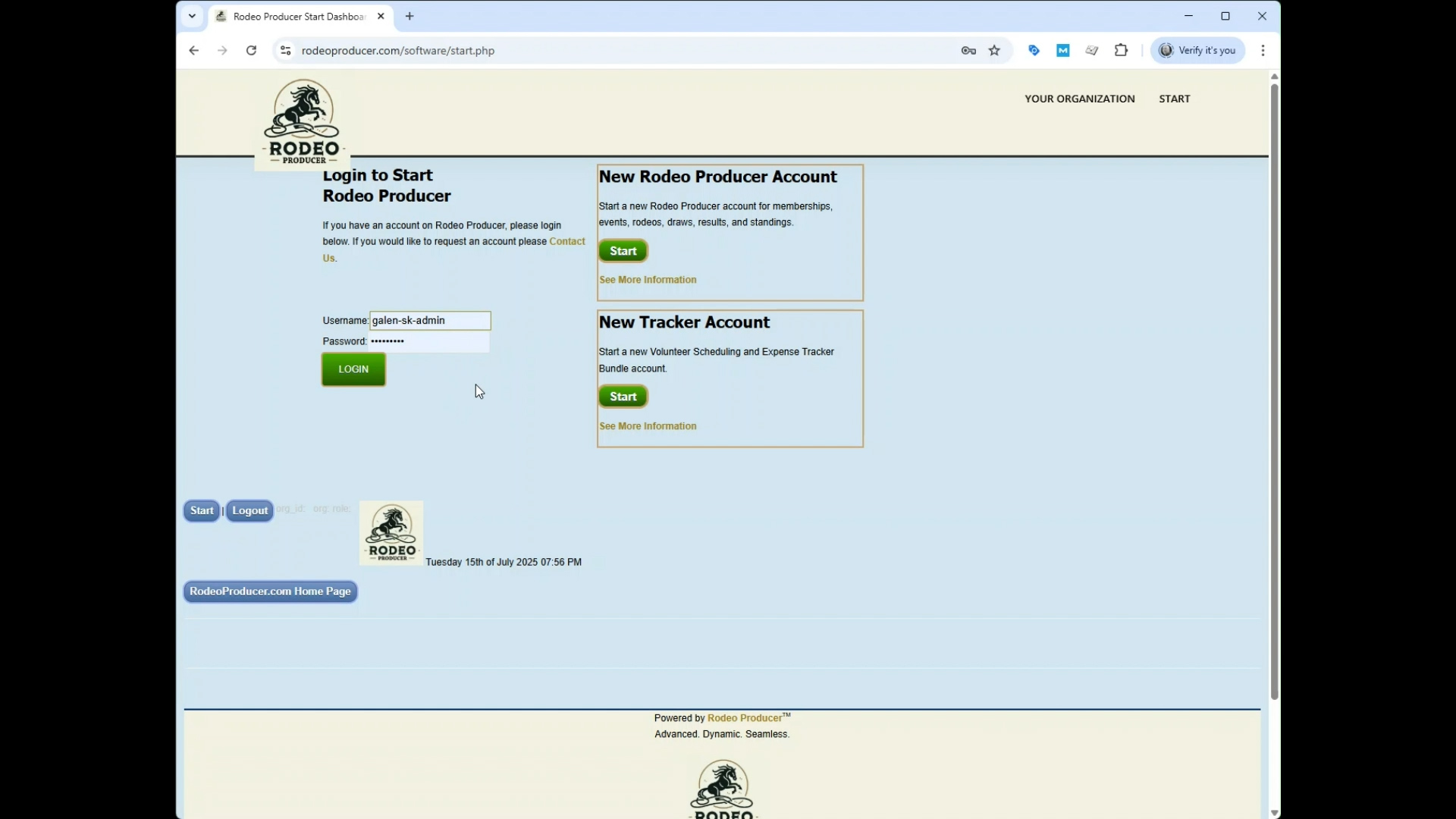Viewport: 1456px width, 819px height.
Task: Start a New Tracker Account
Action: (623, 397)
